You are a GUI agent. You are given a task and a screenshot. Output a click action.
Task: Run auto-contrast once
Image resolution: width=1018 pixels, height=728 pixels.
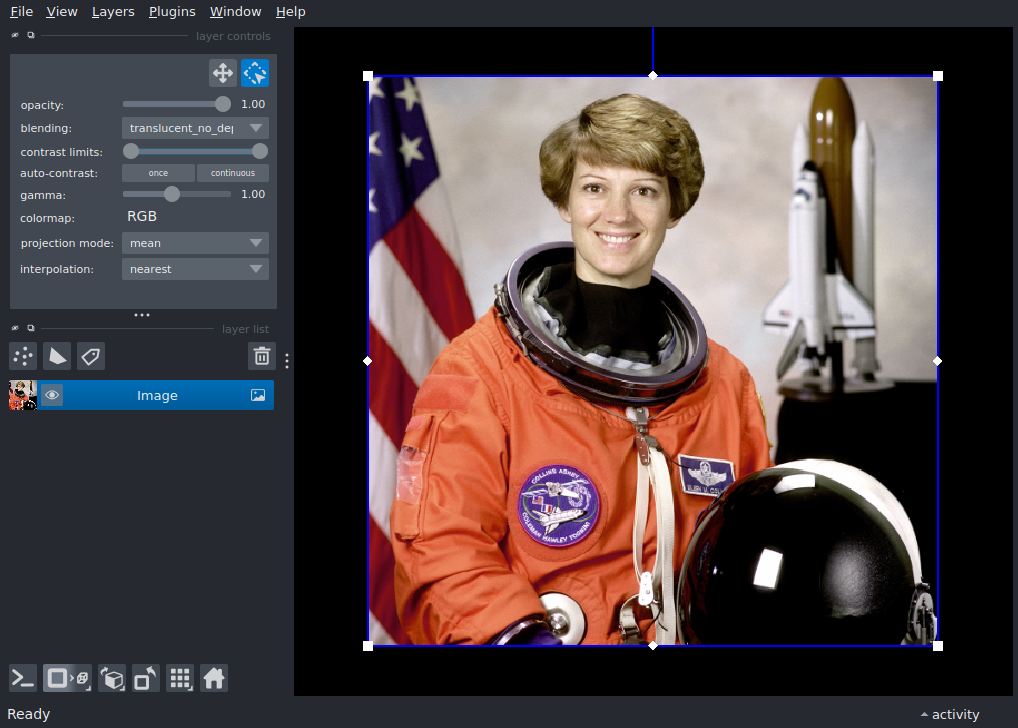158,172
